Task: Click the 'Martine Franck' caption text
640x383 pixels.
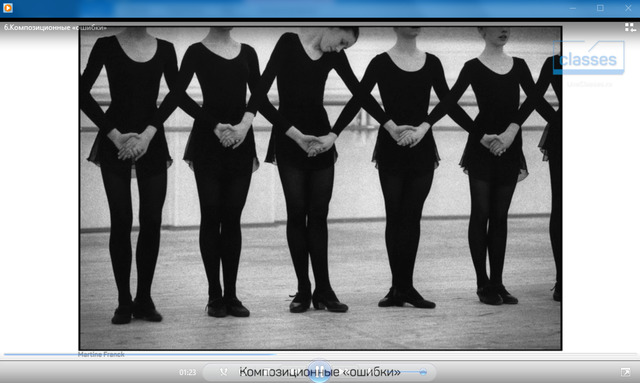Action: [101, 354]
